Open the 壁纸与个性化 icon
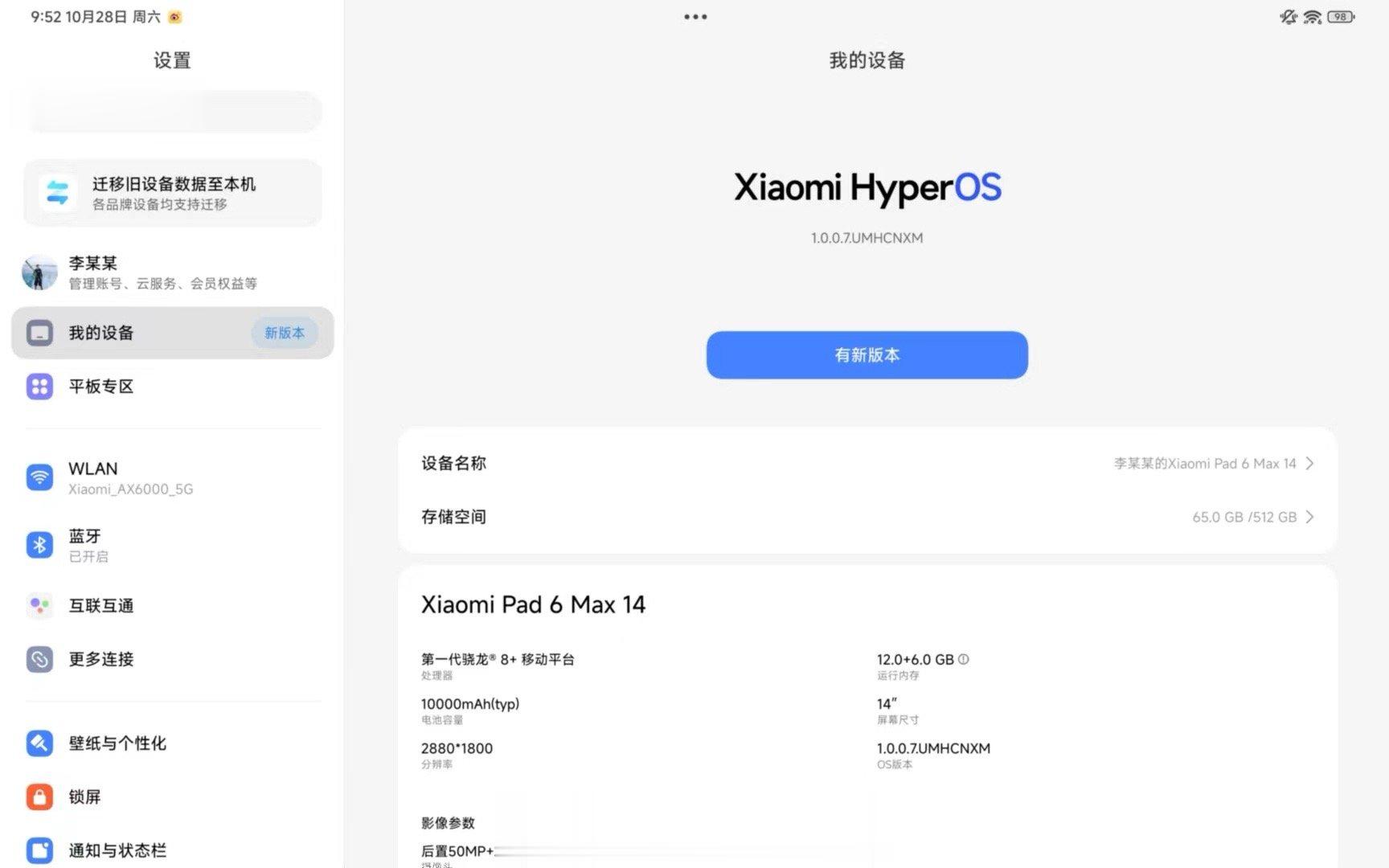 (39, 743)
